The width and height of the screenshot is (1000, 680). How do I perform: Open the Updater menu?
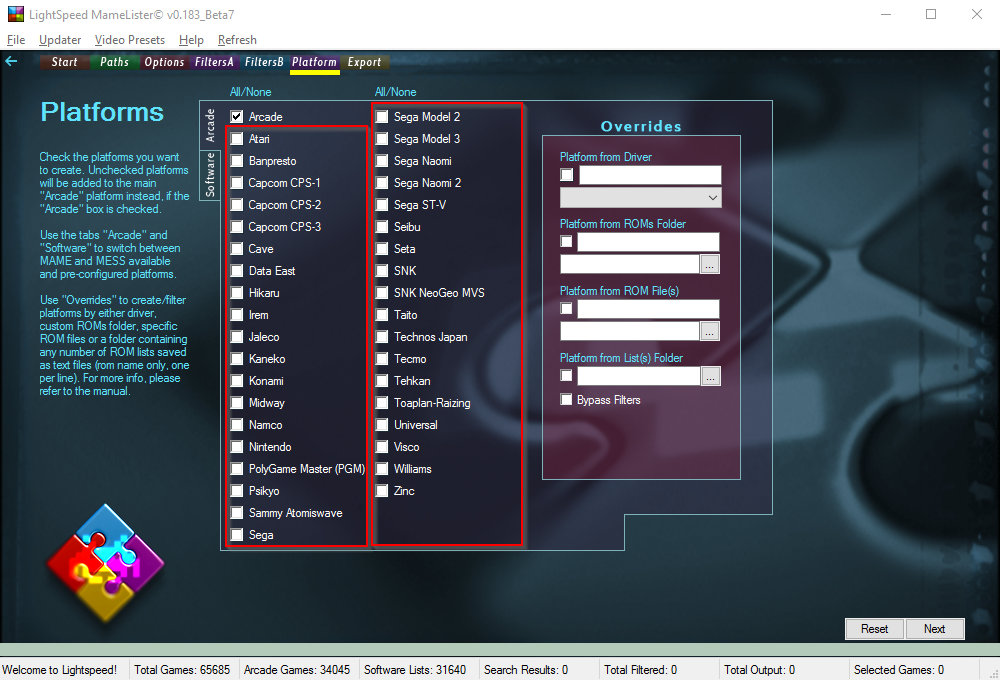60,40
